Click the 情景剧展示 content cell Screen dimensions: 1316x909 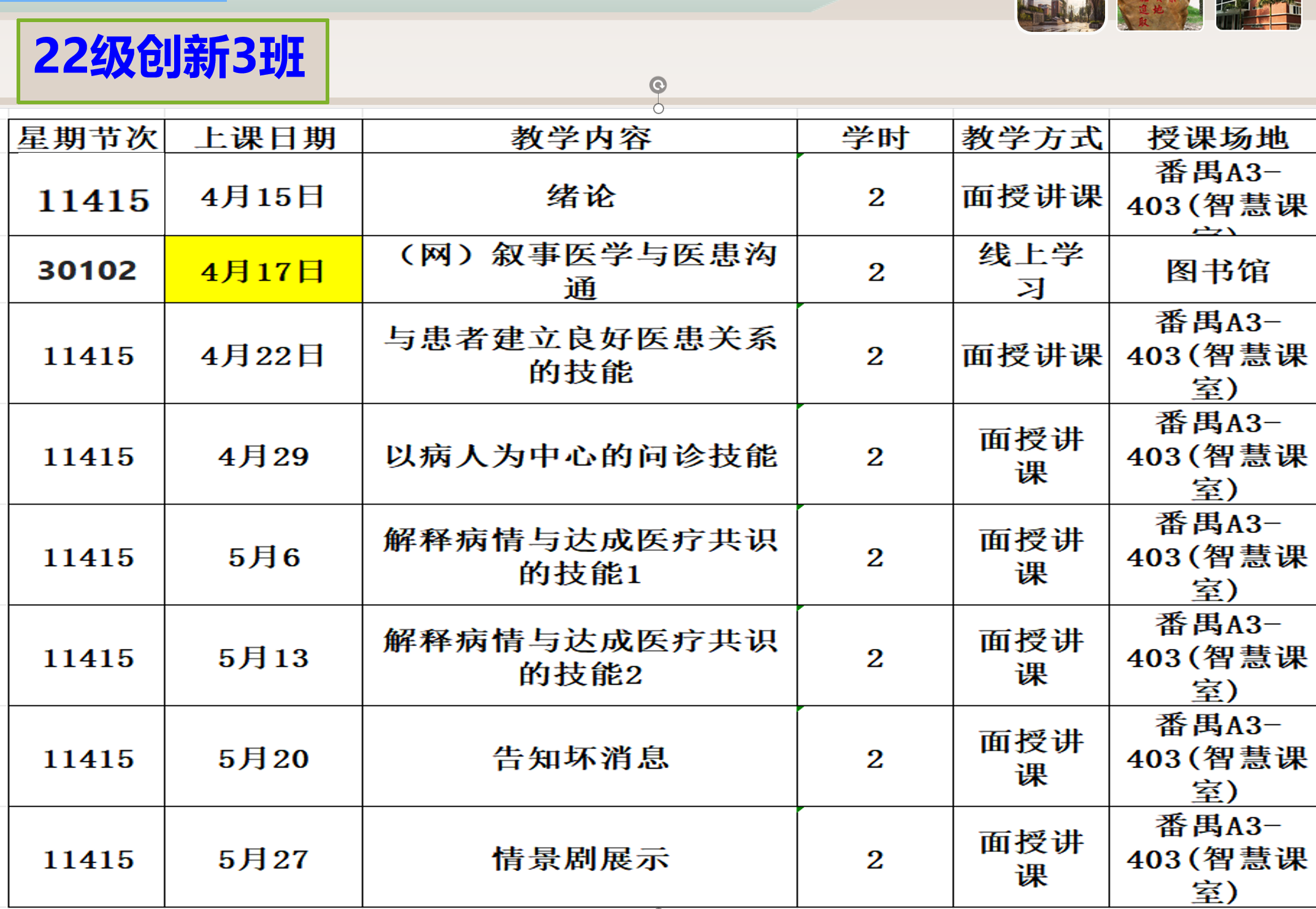[580, 858]
